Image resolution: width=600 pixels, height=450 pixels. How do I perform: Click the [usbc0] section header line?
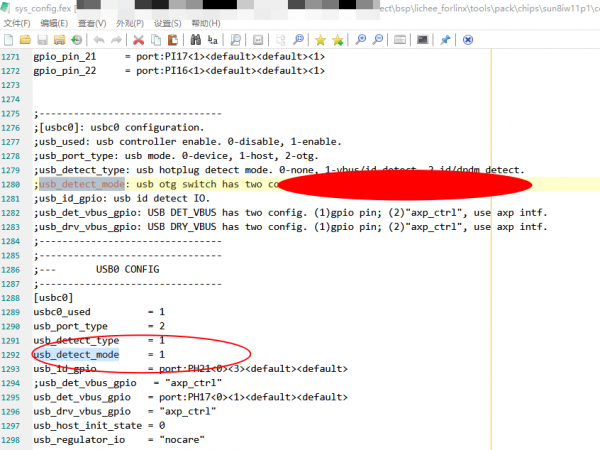(53, 298)
